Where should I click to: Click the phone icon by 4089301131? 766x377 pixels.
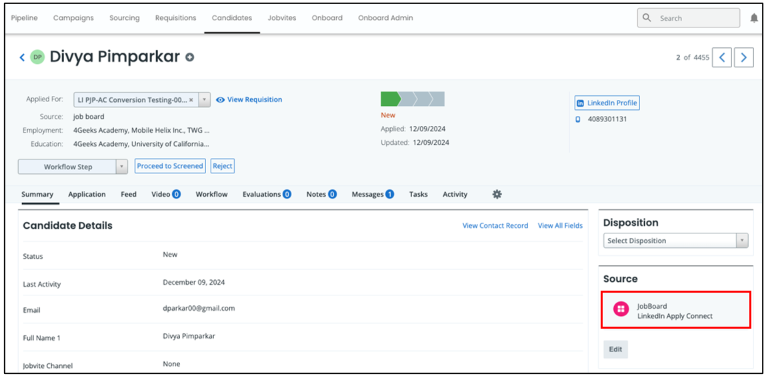[578, 119]
